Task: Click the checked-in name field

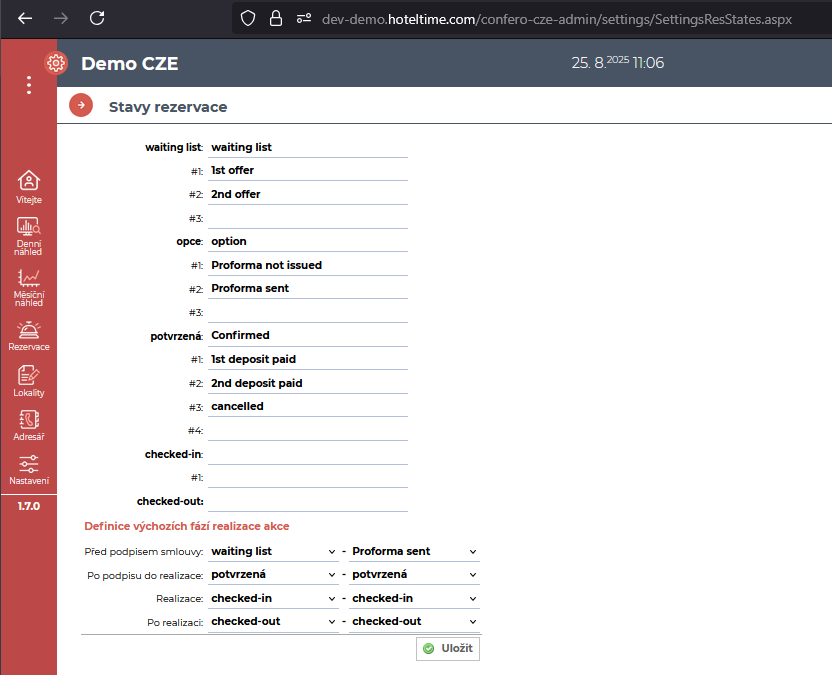Action: click(x=308, y=454)
